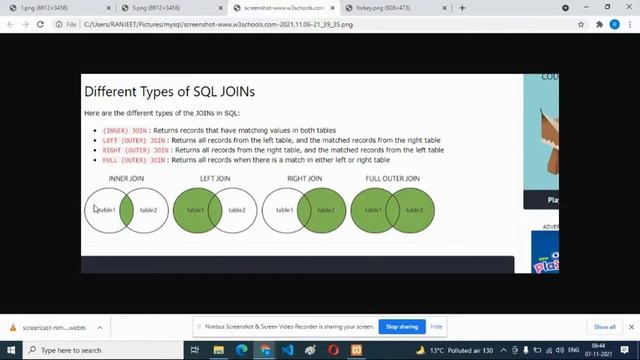Open the notification center icon
The width and height of the screenshot is (640, 360).
point(624,350)
